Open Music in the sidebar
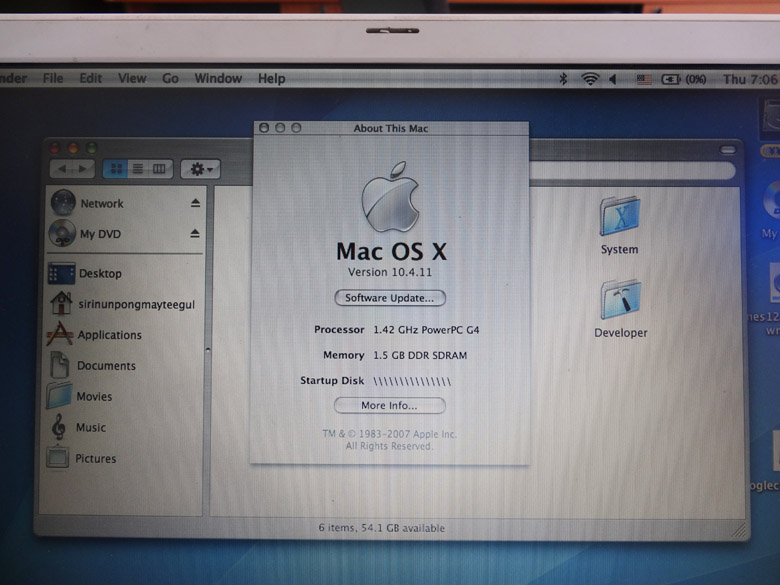Viewport: 780px width, 585px height. [91, 427]
